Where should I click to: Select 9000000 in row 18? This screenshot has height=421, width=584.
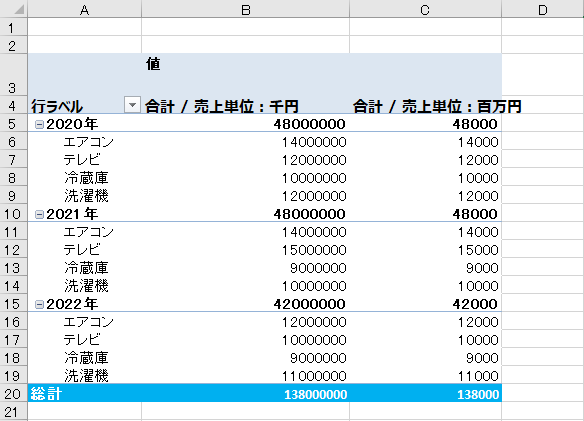[245, 358]
